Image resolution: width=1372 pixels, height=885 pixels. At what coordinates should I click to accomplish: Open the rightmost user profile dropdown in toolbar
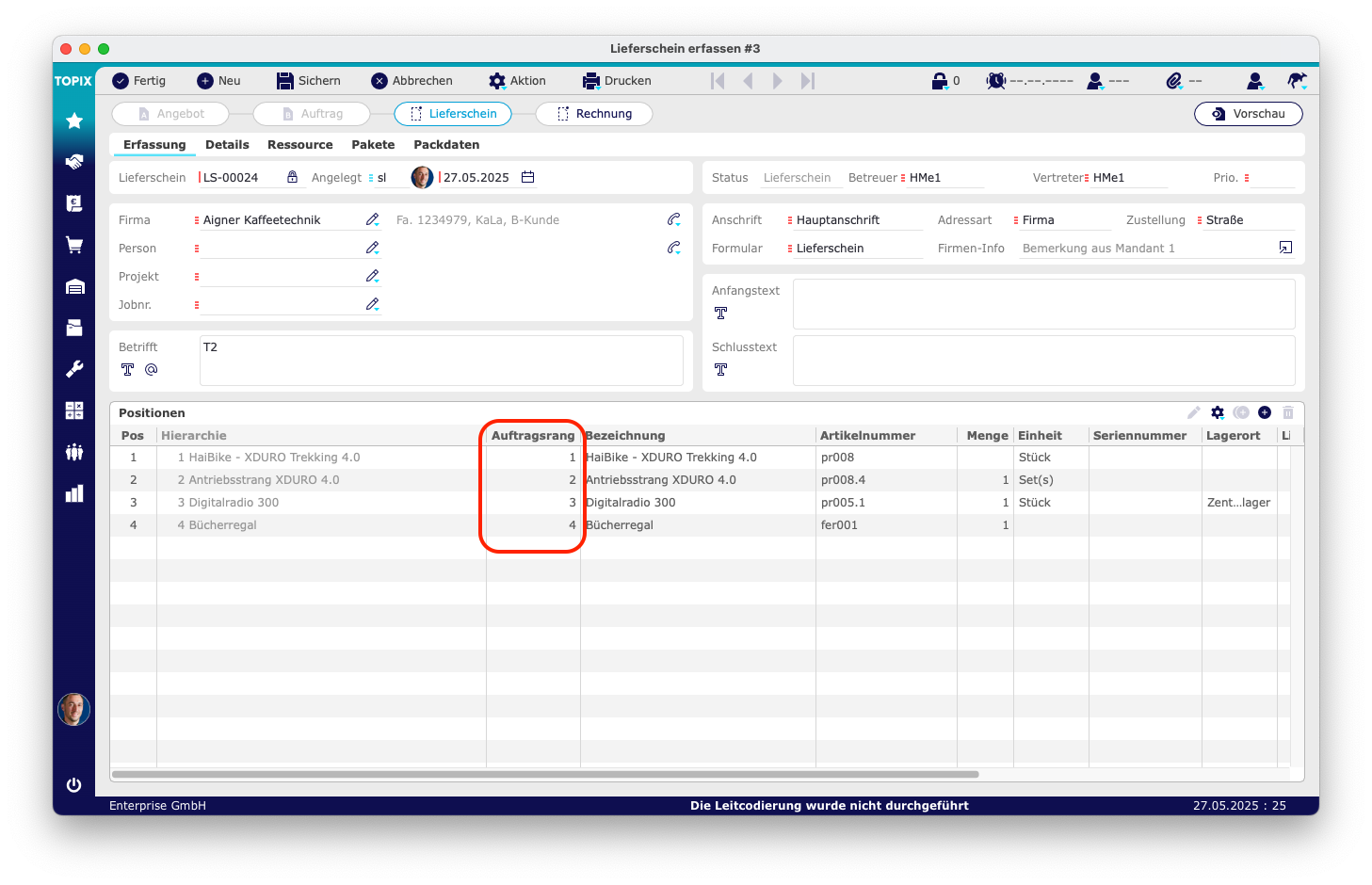[x=1255, y=81]
